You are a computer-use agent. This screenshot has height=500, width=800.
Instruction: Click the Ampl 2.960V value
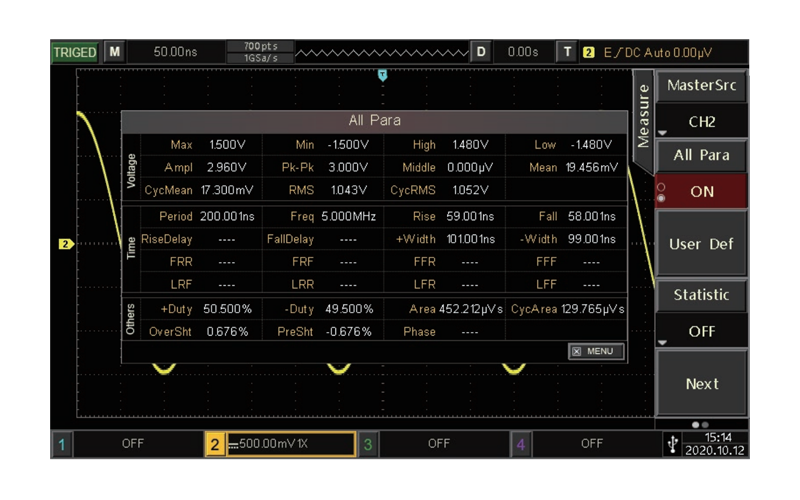(227, 167)
